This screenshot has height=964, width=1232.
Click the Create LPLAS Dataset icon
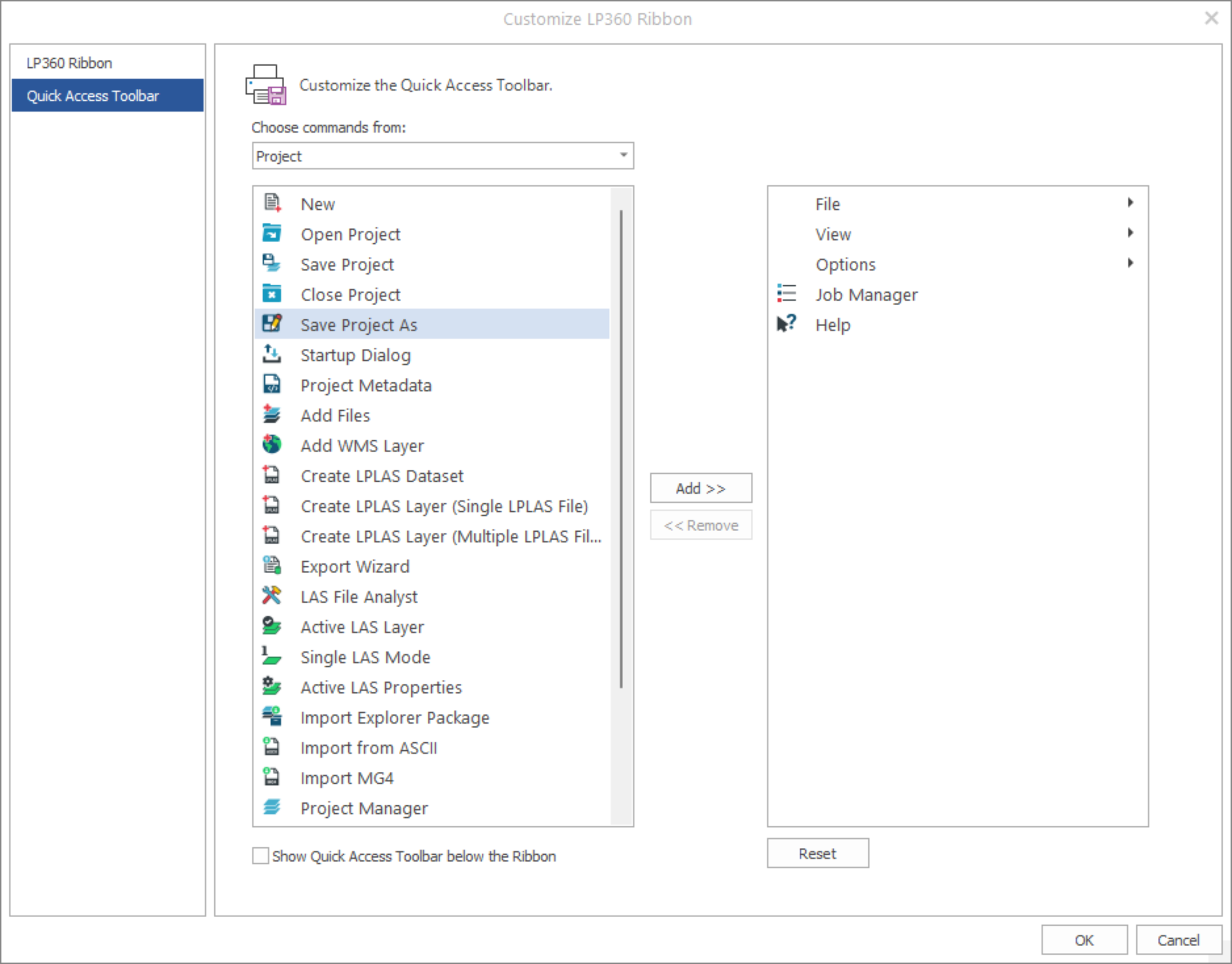(x=272, y=475)
